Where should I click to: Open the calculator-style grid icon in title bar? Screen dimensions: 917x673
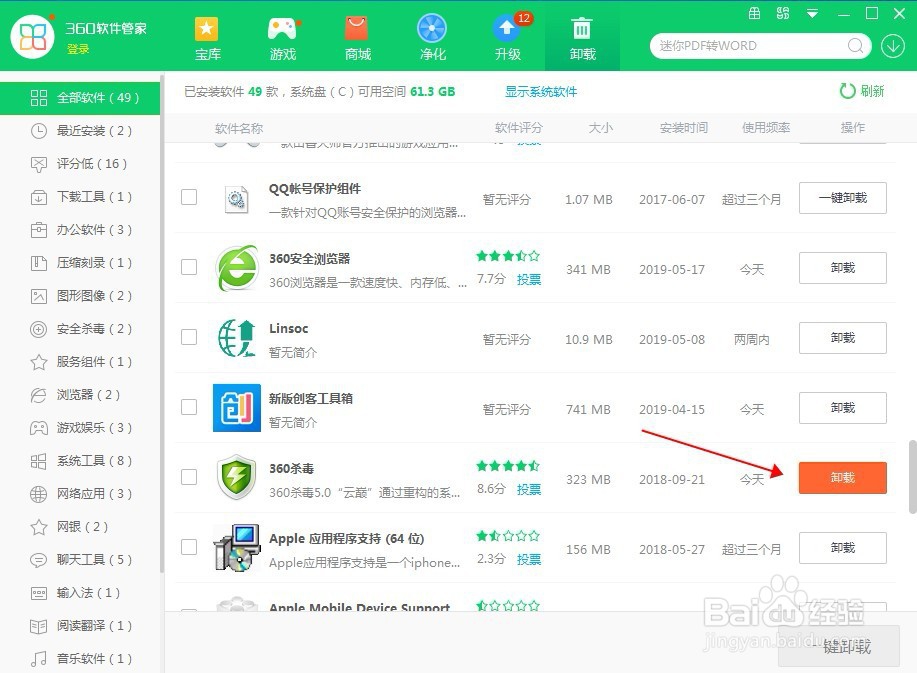pos(754,13)
